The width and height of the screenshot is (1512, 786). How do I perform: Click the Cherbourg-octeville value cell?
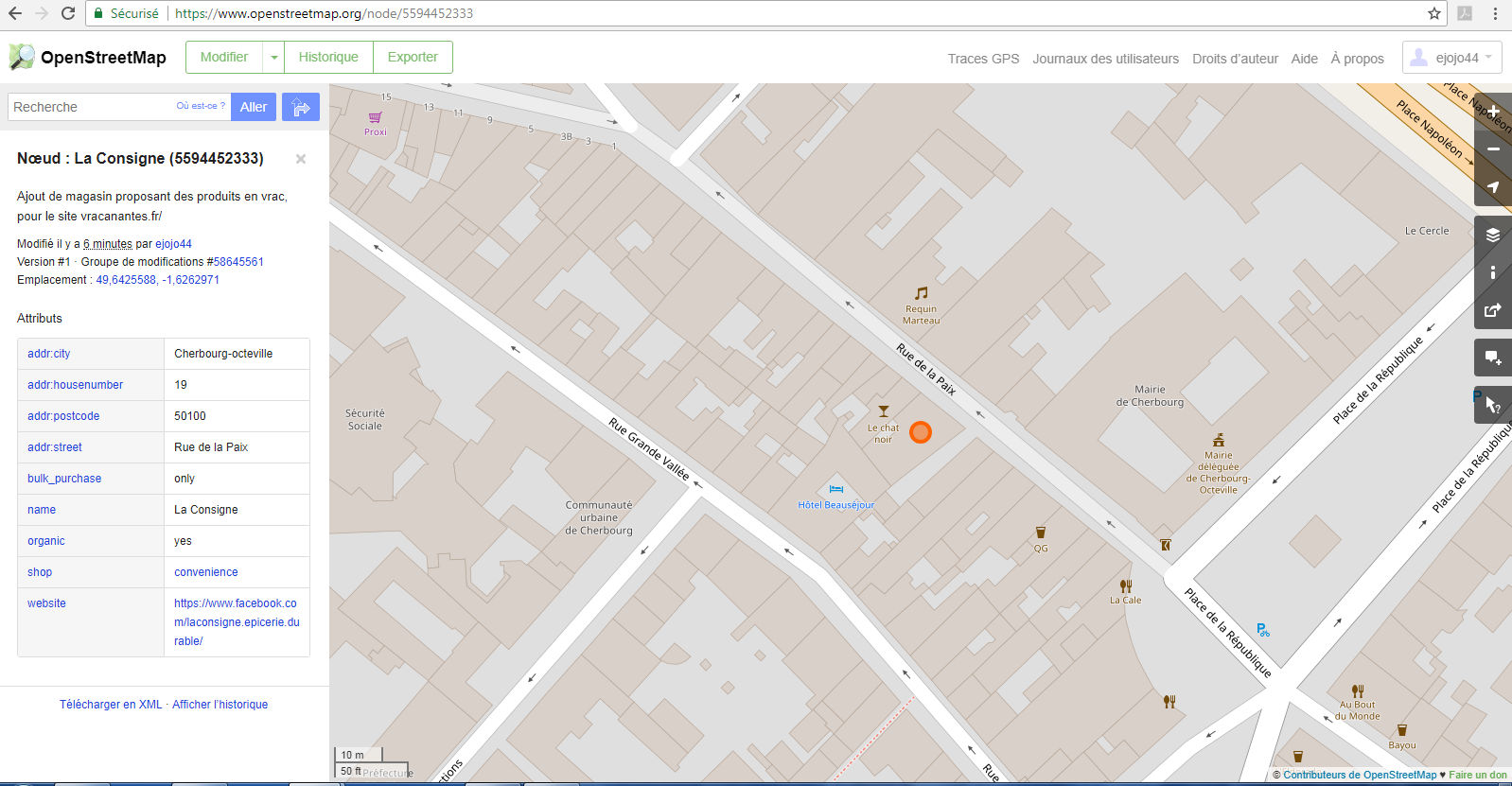[x=237, y=354]
